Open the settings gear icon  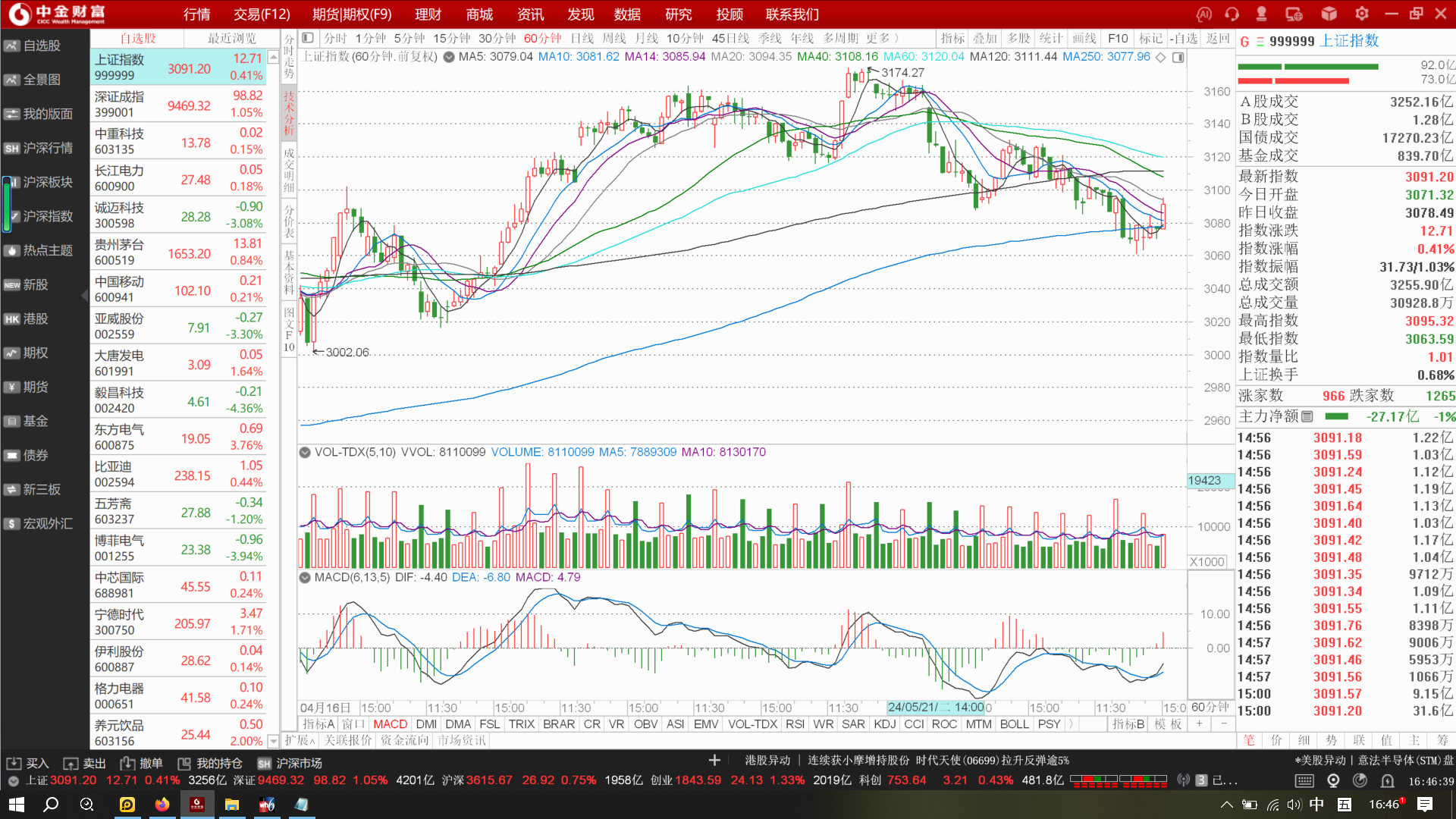point(1362,14)
